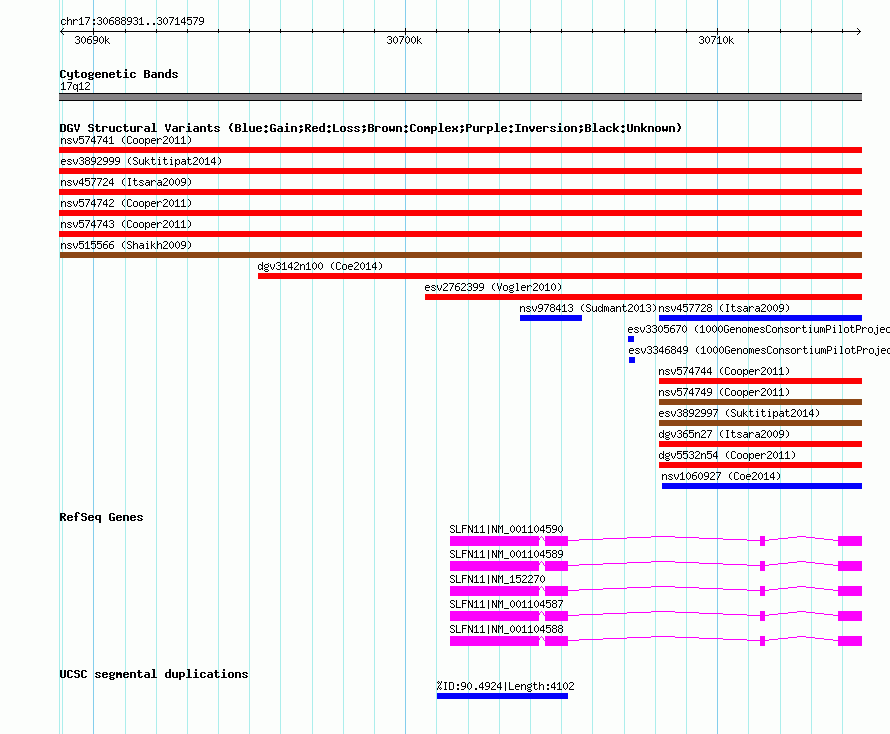The width and height of the screenshot is (890, 734).
Task: Select the chr17:30688931..30714579 coordinate label
Action: [132, 21]
